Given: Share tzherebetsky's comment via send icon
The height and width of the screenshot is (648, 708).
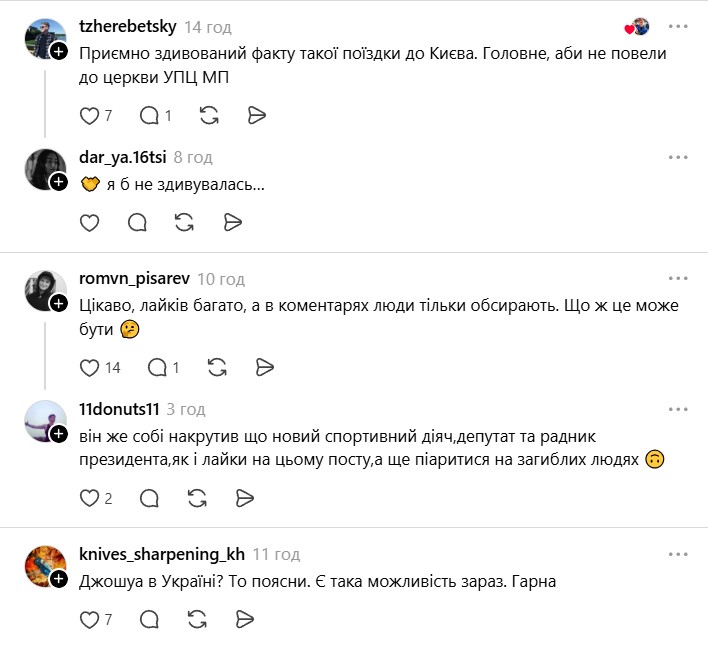Looking at the screenshot, I should (x=257, y=115).
